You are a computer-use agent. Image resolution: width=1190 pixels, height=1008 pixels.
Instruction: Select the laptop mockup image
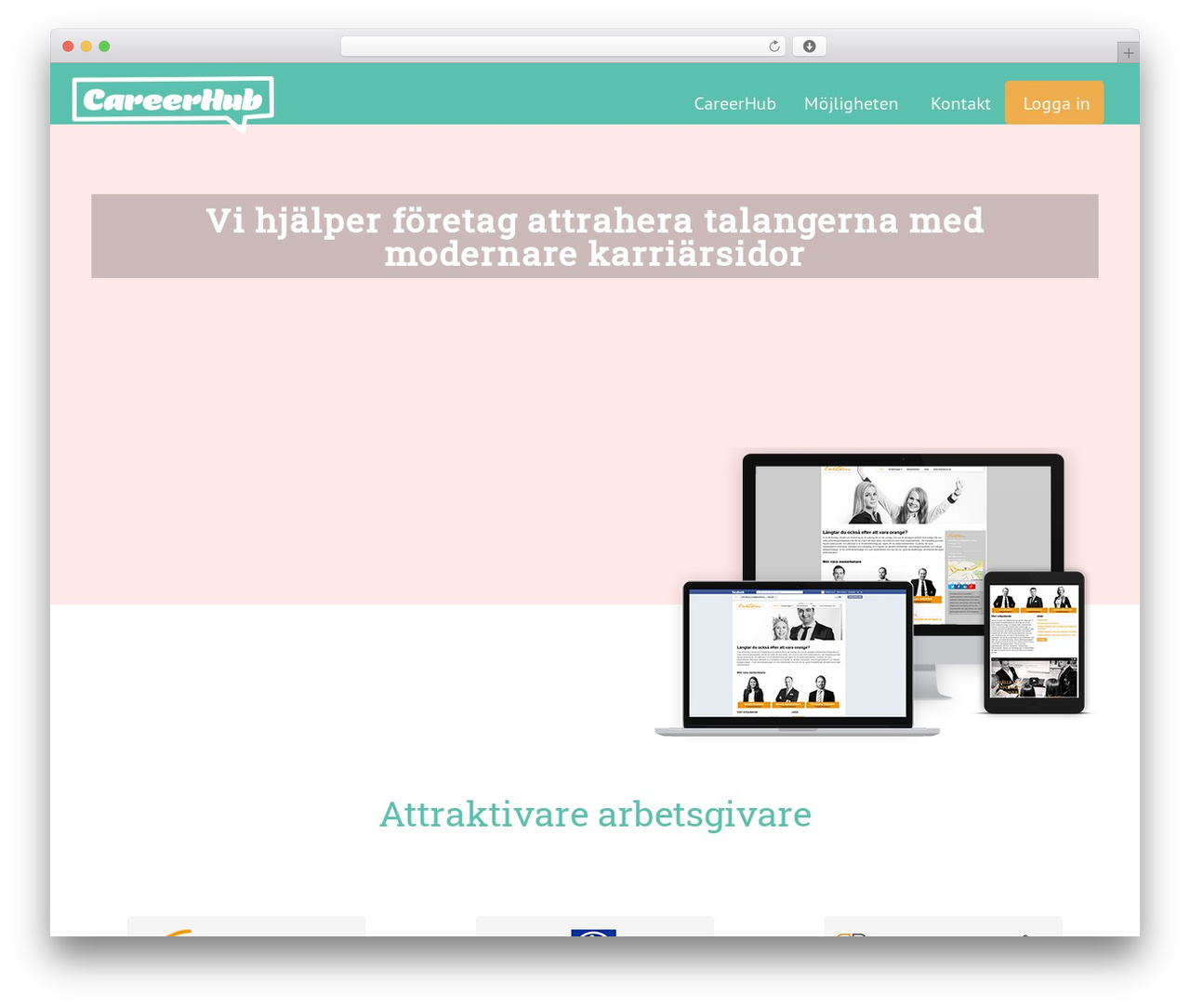797,658
